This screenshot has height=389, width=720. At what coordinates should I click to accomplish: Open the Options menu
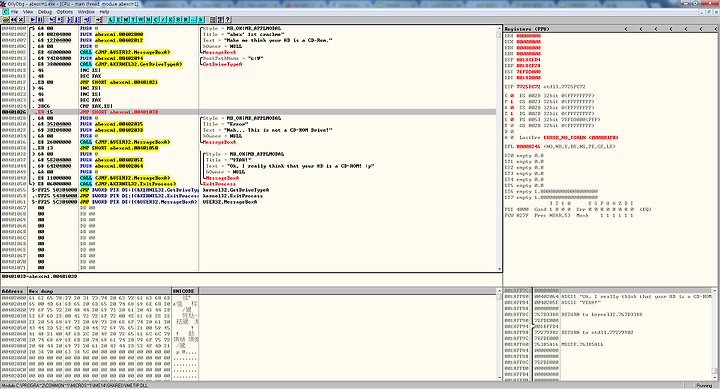65,11
